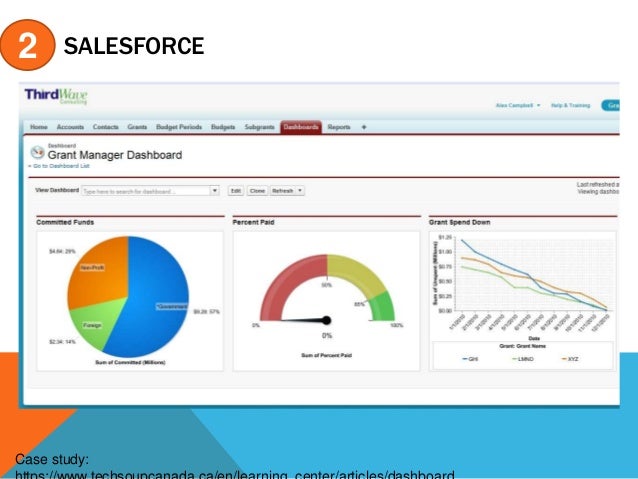Switch to the Subgrants tab
Image resolution: width=638 pixels, height=479 pixels.
pos(260,127)
